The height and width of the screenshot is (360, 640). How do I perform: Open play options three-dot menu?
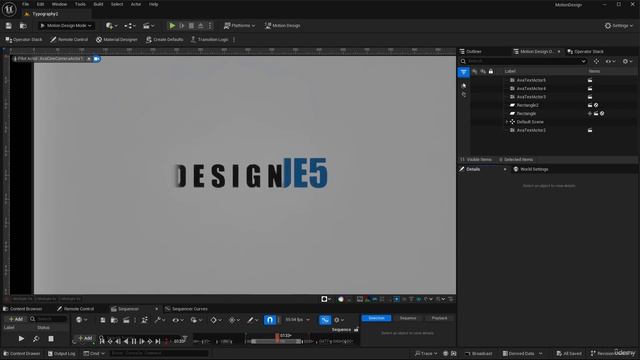(210, 26)
